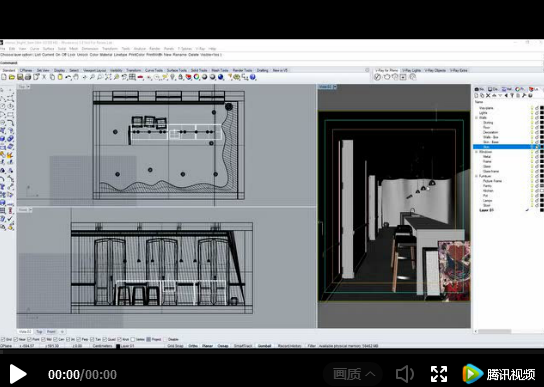Click the Zoom Extents icon
Image resolution: width=544 pixels, height=387 pixels.
coord(108,77)
